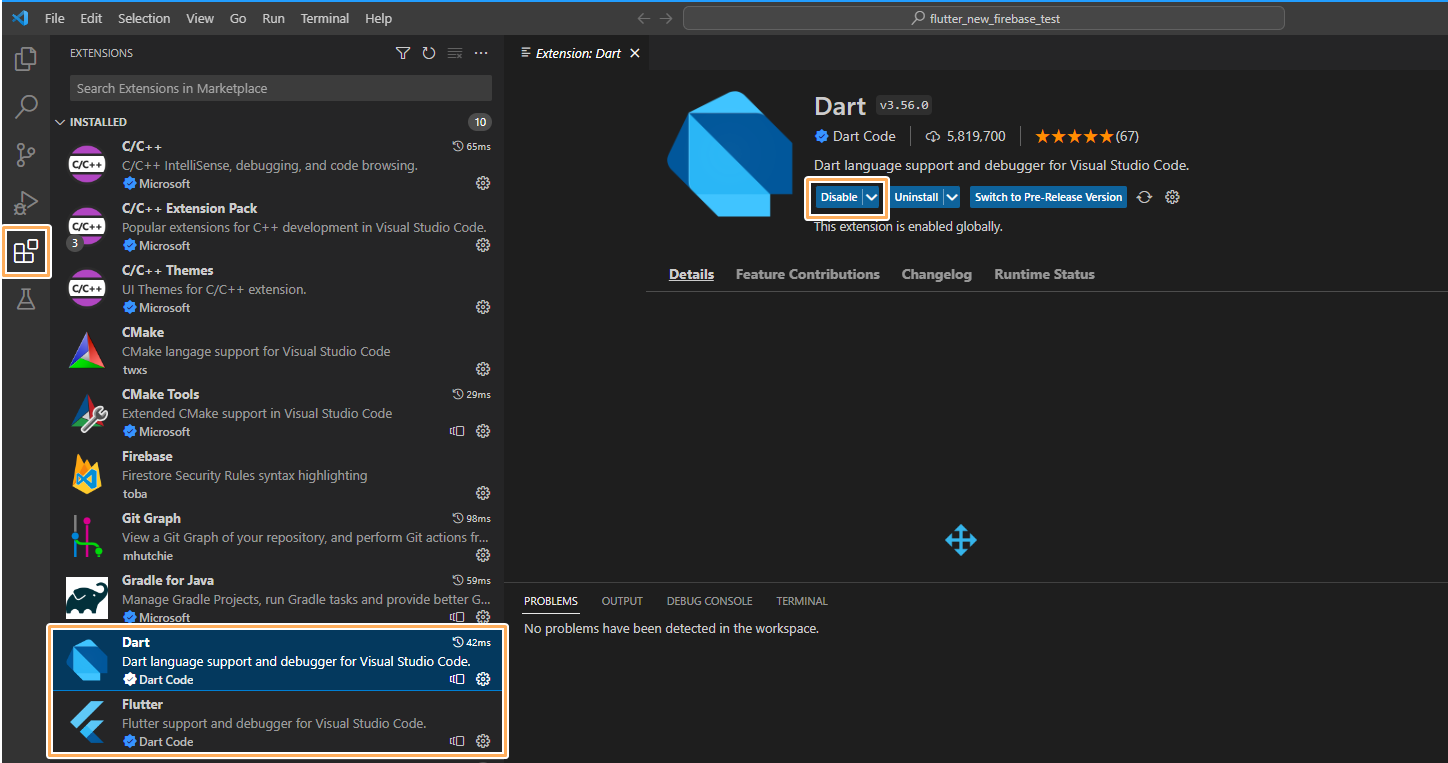Clear extensions search results icon
The height and width of the screenshot is (763, 1448).
[x=455, y=53]
